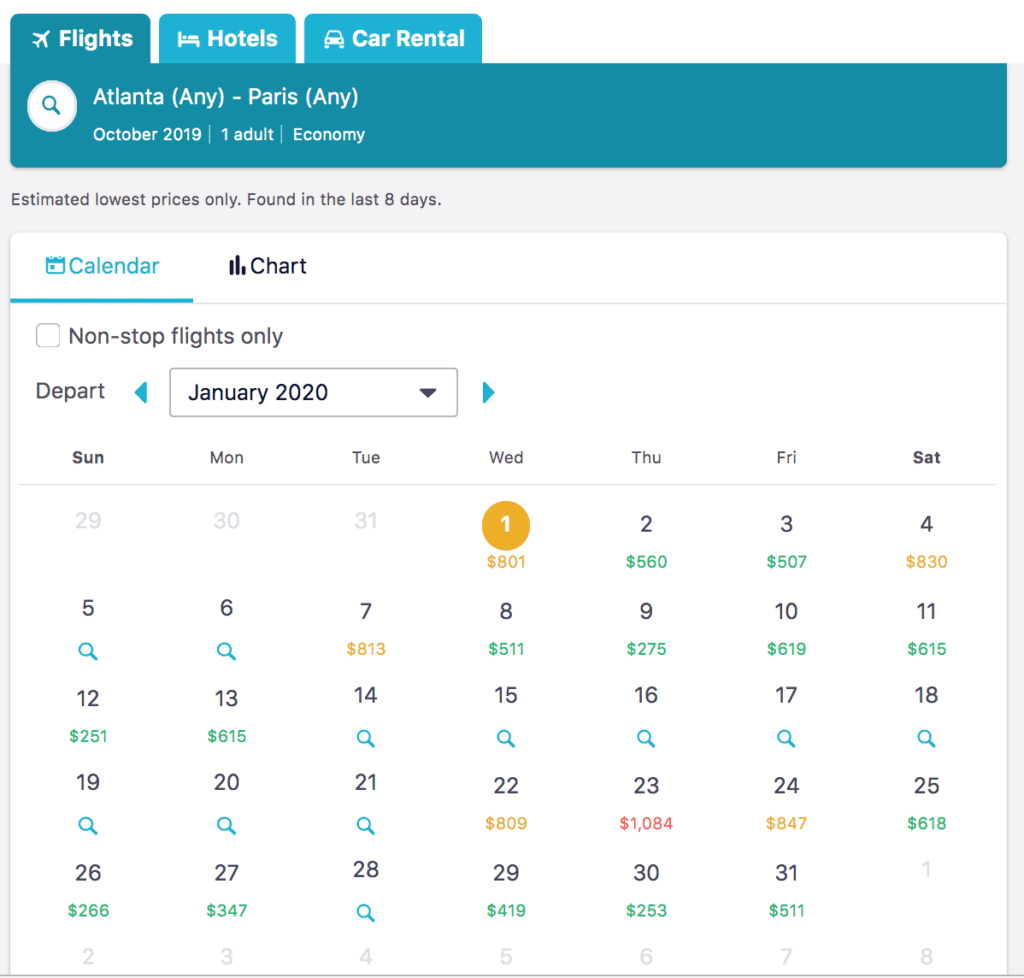Click the magnifier to load January 14 price
Viewport: 1024px width, 978px height.
coord(366,738)
